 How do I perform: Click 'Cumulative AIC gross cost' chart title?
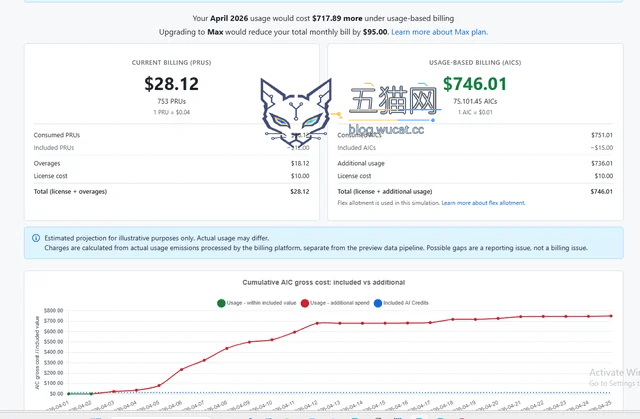(x=324, y=282)
